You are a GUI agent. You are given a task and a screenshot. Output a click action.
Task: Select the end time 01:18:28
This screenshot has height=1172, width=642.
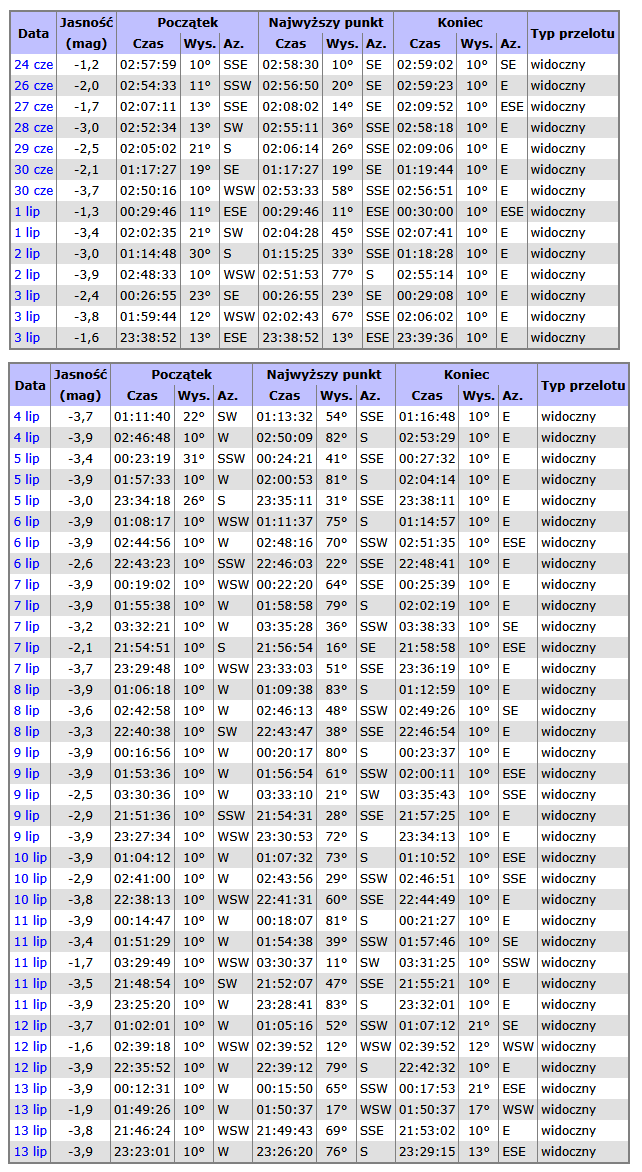[425, 253]
